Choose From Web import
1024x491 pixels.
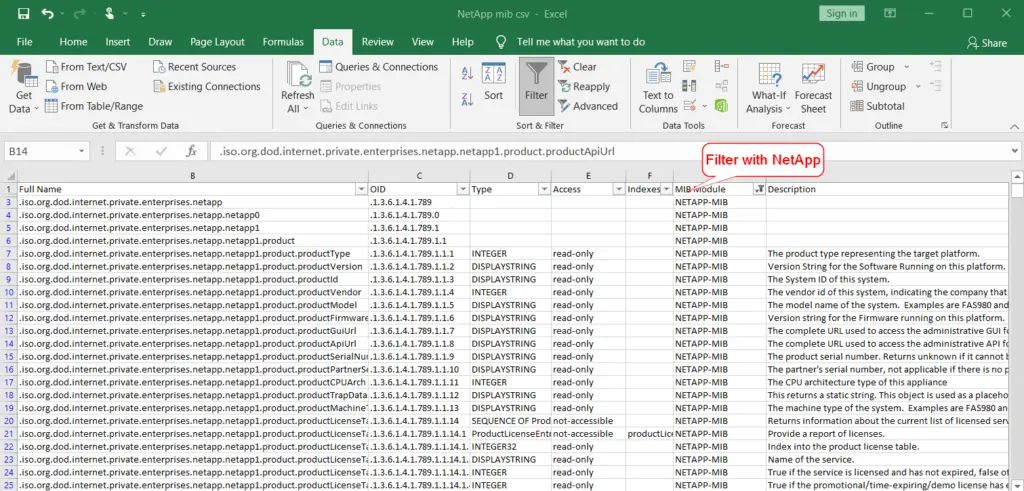pyautogui.click(x=76, y=86)
